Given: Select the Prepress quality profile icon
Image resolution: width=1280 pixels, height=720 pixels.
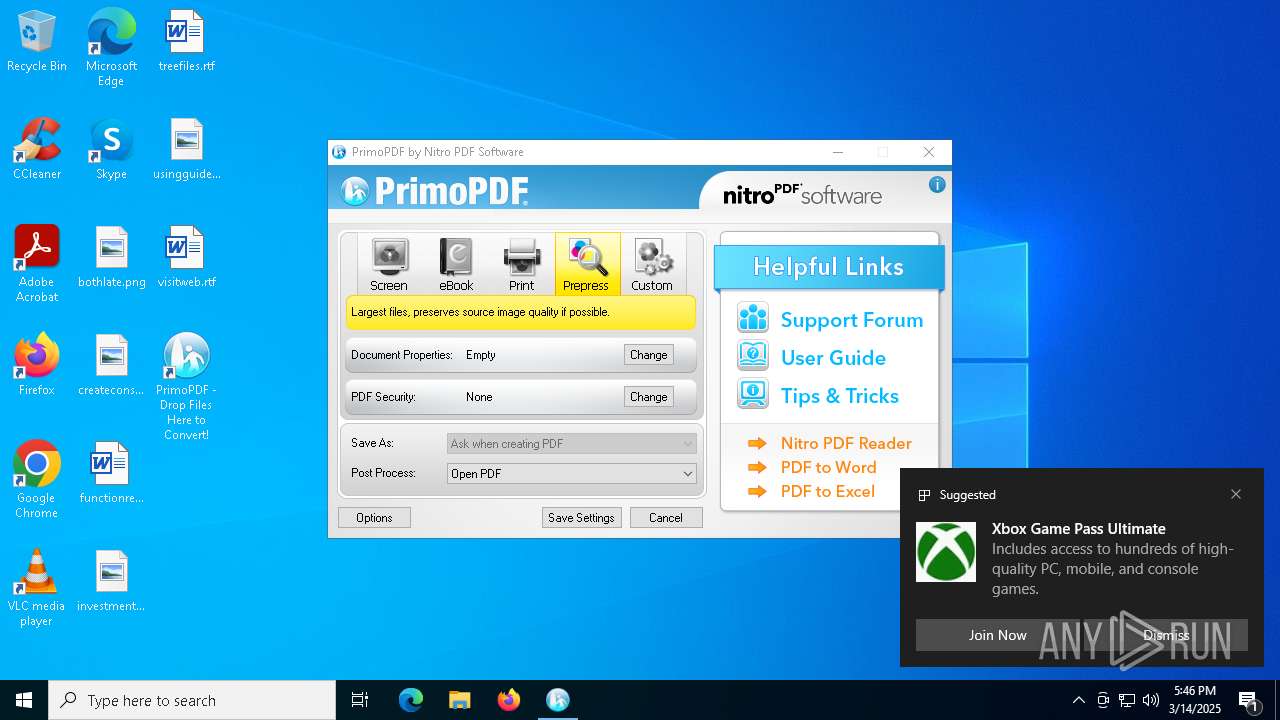Looking at the screenshot, I should 587,264.
